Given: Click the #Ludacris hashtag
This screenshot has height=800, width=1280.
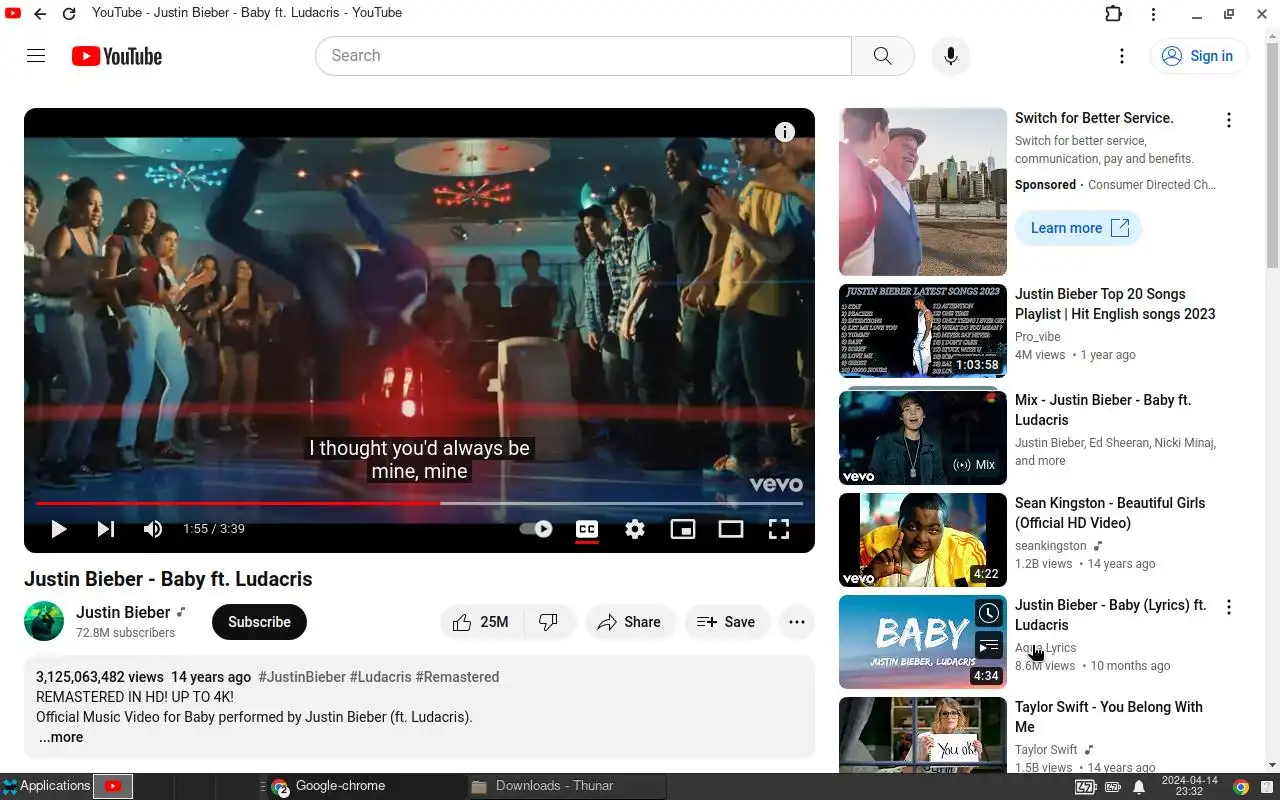Looking at the screenshot, I should click(x=380, y=677).
